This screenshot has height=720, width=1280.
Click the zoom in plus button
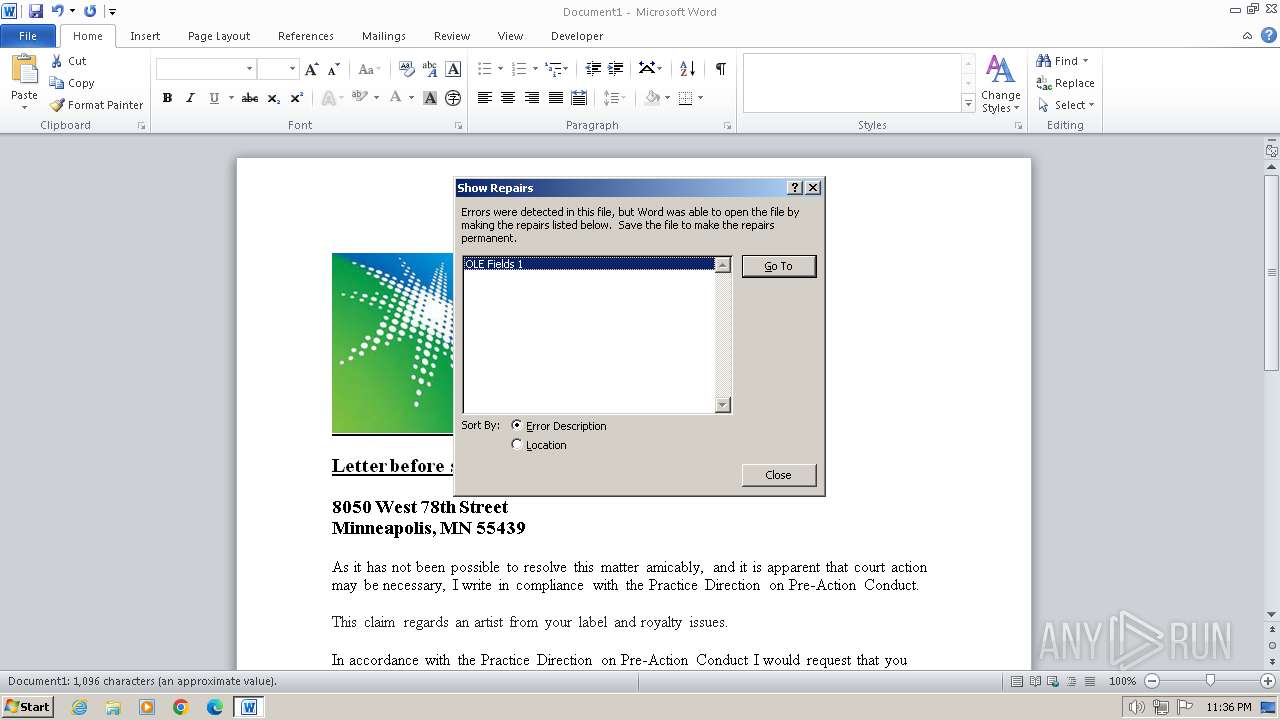pos(1268,681)
